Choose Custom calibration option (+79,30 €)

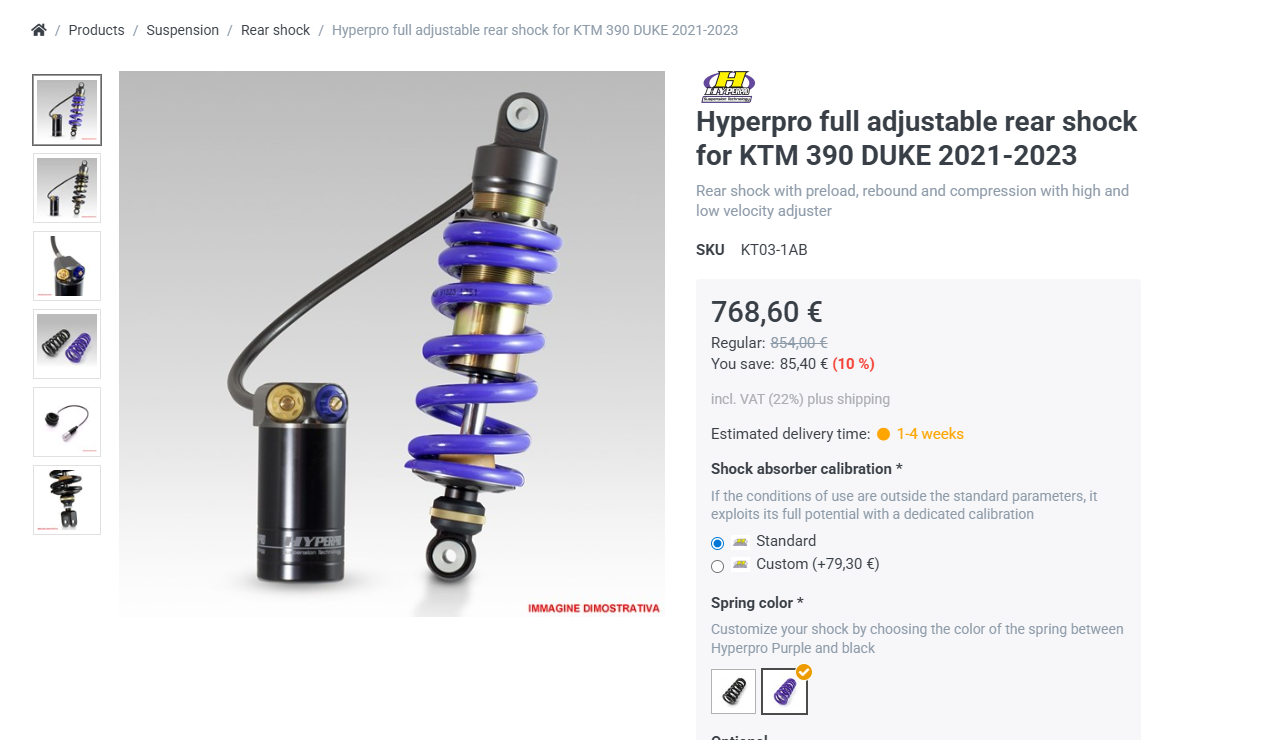[717, 566]
